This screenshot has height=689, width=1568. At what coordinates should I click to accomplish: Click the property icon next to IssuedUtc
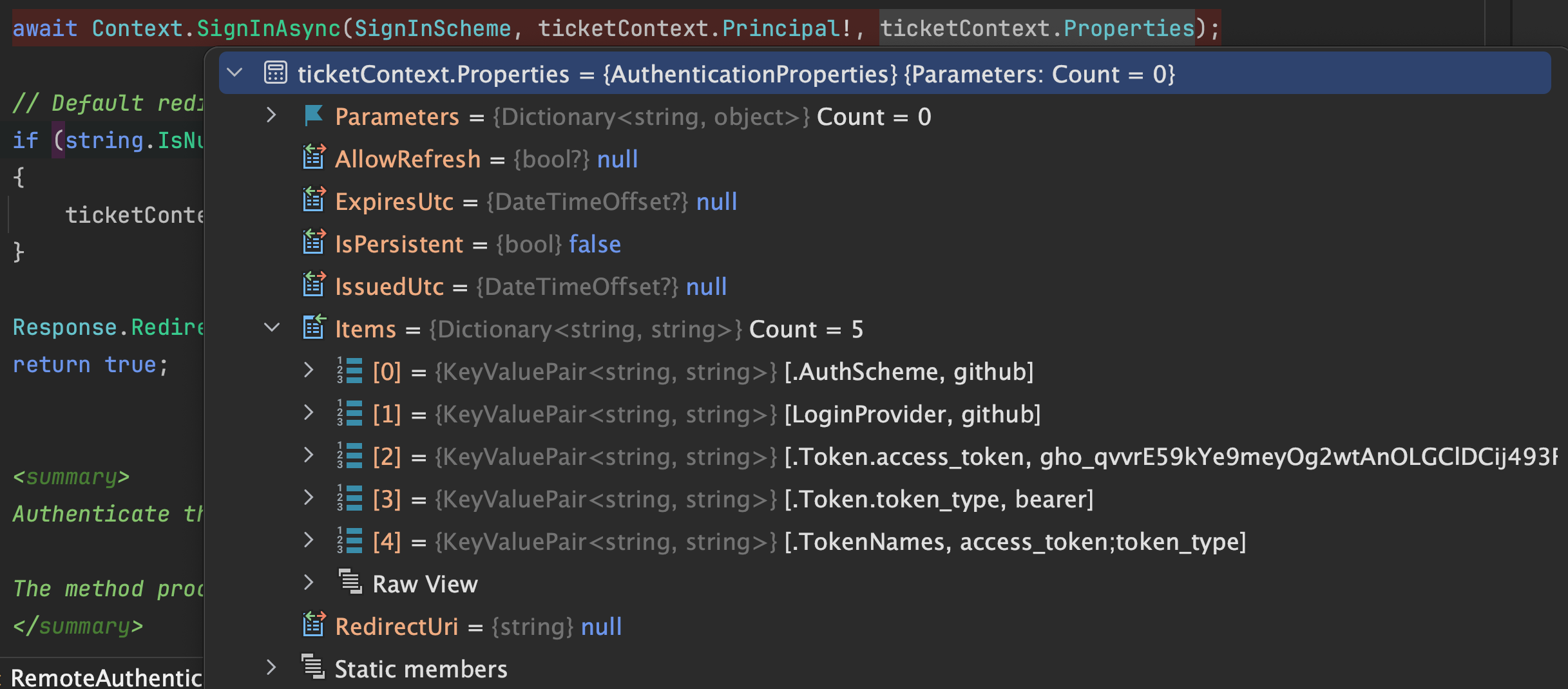tap(314, 286)
